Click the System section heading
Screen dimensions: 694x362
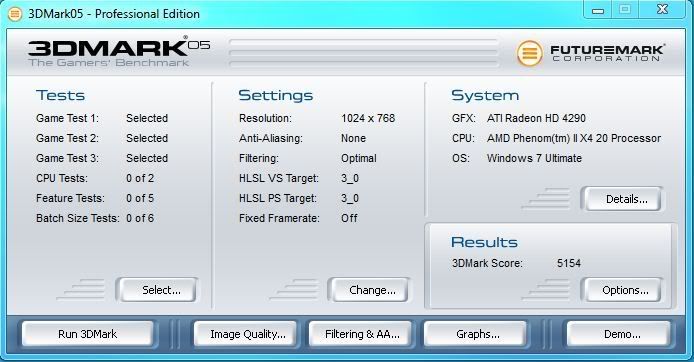pyautogui.click(x=485, y=95)
